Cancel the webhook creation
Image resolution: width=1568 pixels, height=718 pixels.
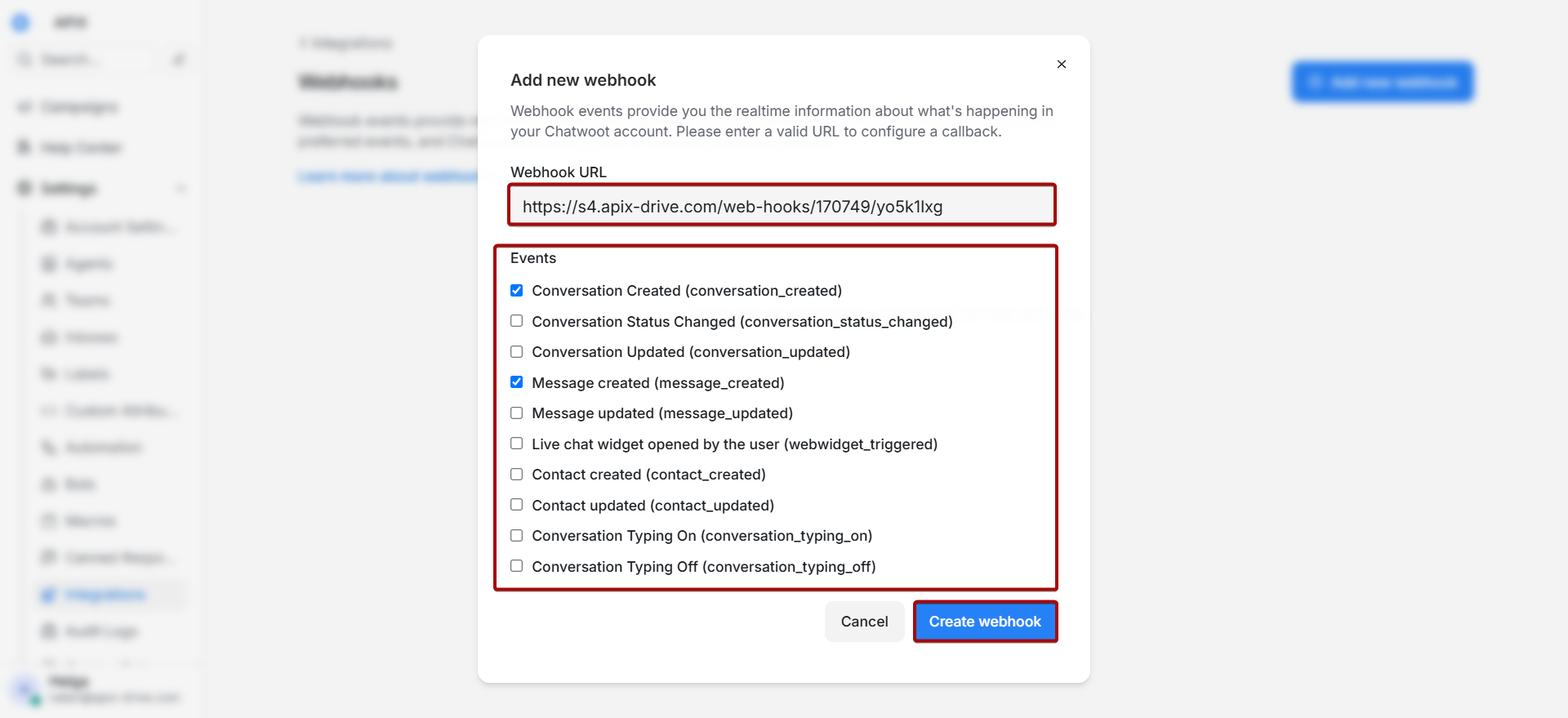(x=864, y=622)
